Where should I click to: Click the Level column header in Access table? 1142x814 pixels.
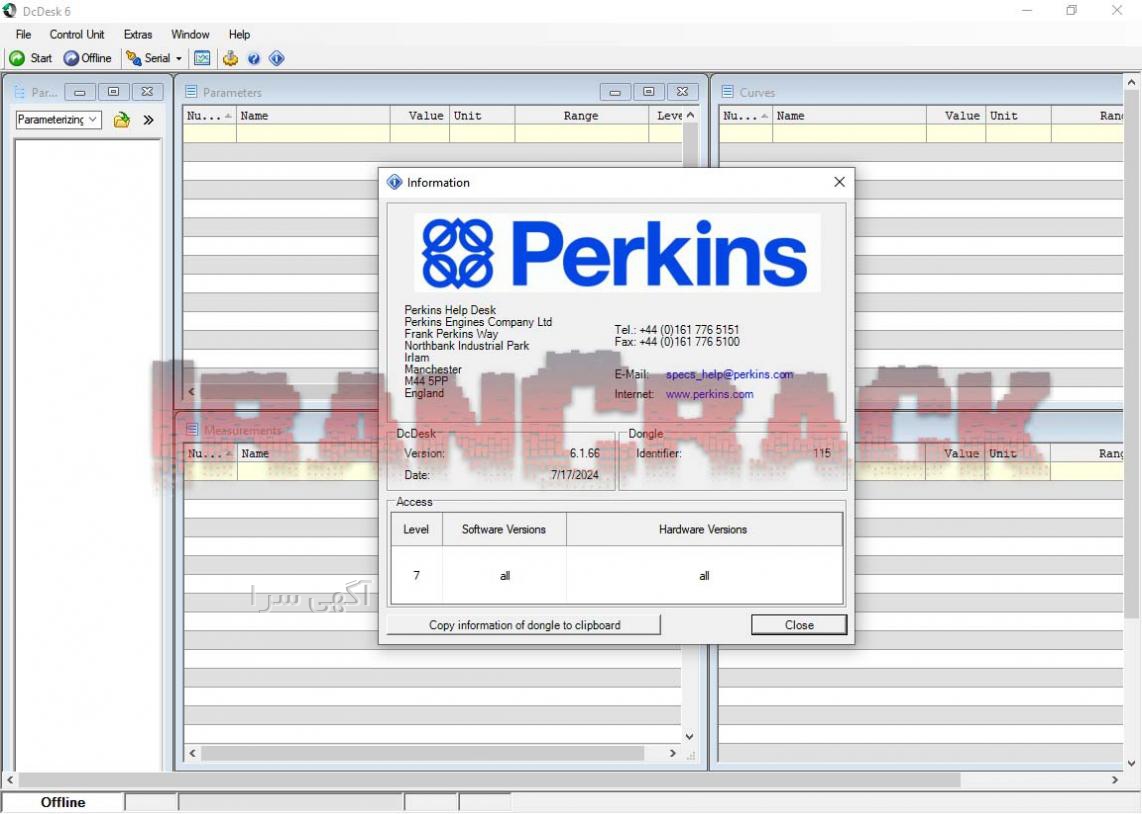pos(416,529)
